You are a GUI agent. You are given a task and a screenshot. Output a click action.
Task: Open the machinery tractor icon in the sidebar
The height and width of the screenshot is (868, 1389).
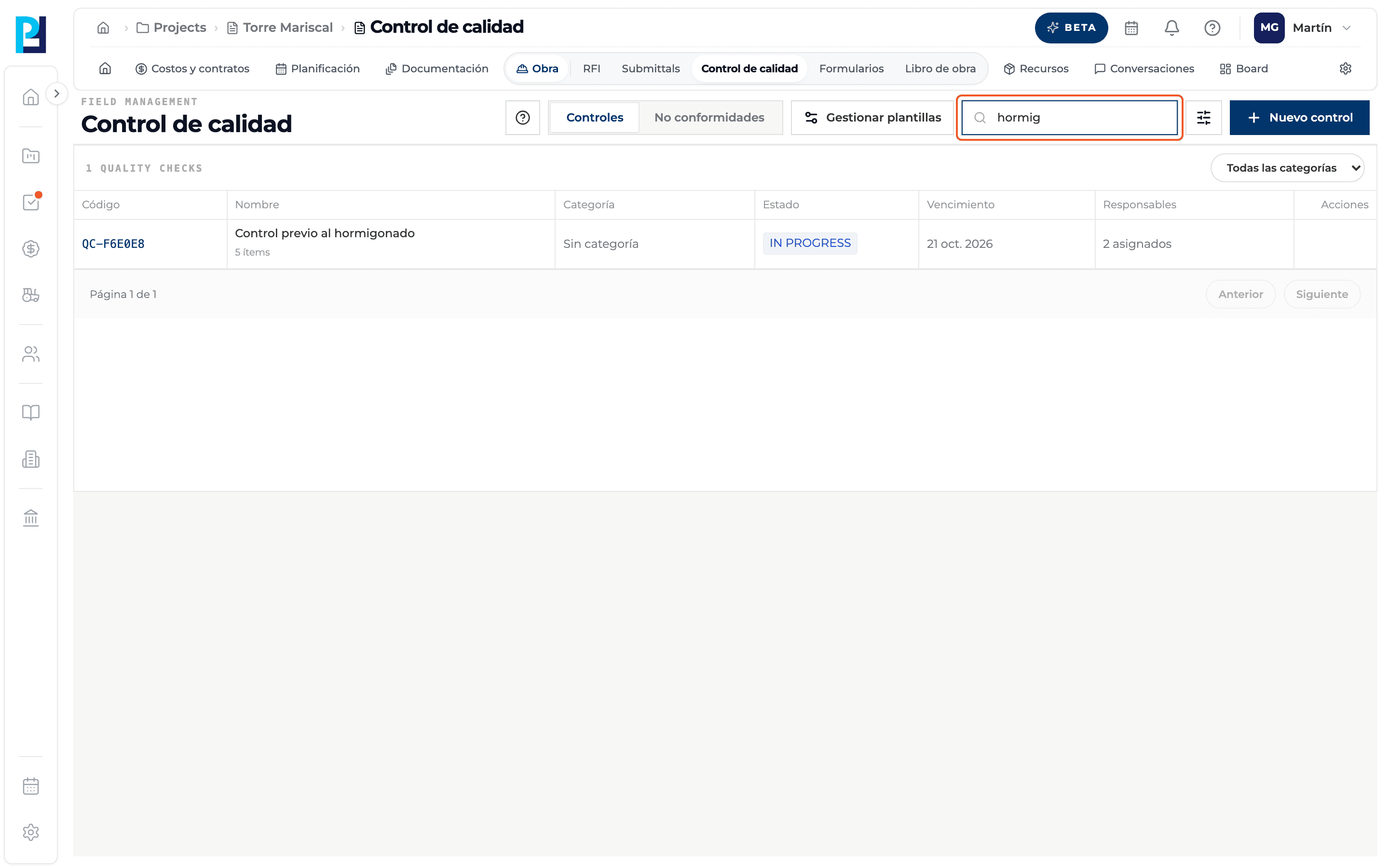tap(31, 295)
